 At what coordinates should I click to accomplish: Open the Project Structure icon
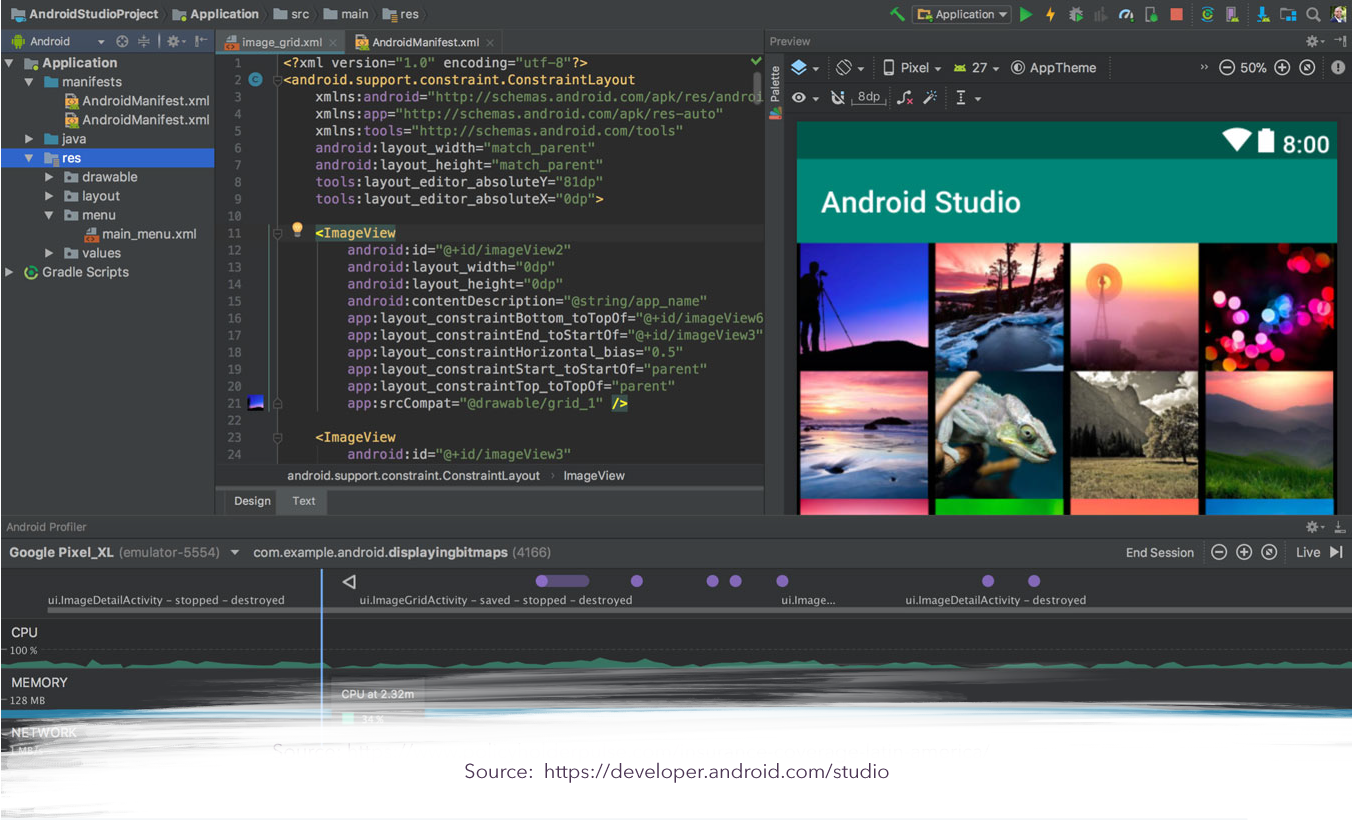click(1288, 14)
